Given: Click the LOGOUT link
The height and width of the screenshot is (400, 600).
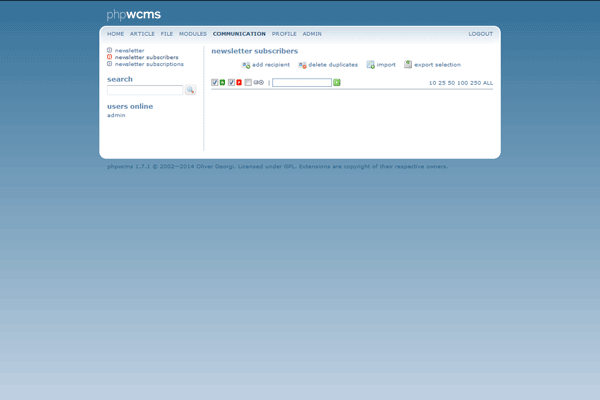Looking at the screenshot, I should coord(480,34).
